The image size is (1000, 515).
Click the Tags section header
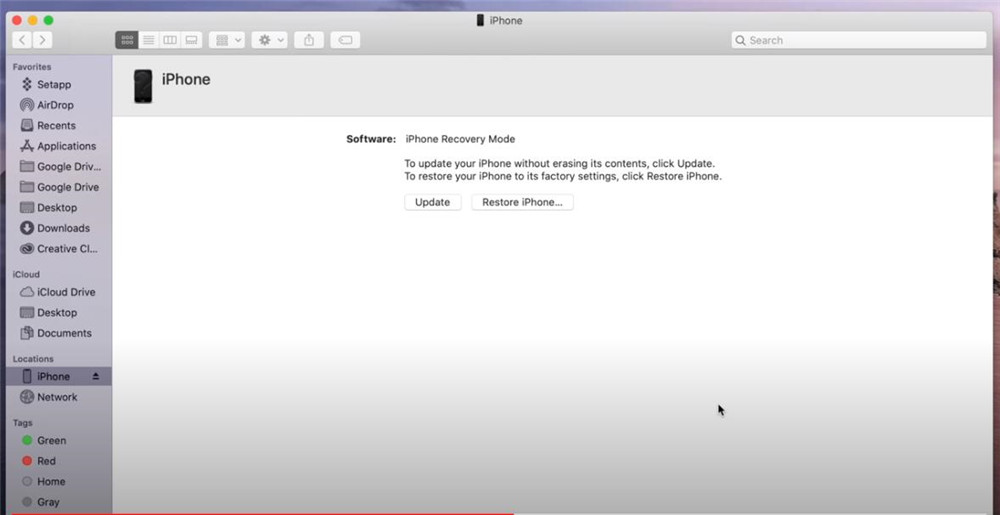coord(22,423)
